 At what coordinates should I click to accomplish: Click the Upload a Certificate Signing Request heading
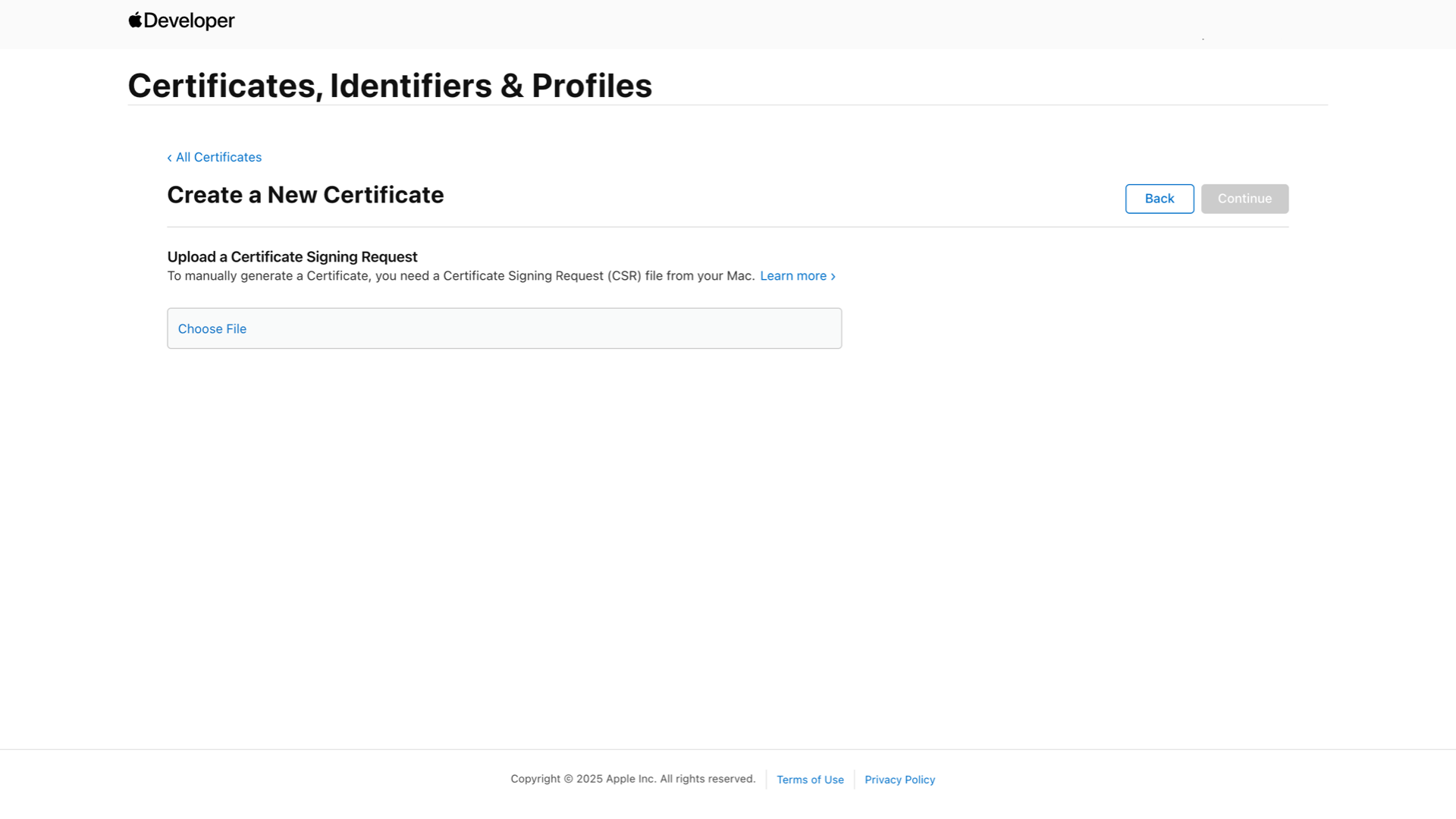coord(292,256)
